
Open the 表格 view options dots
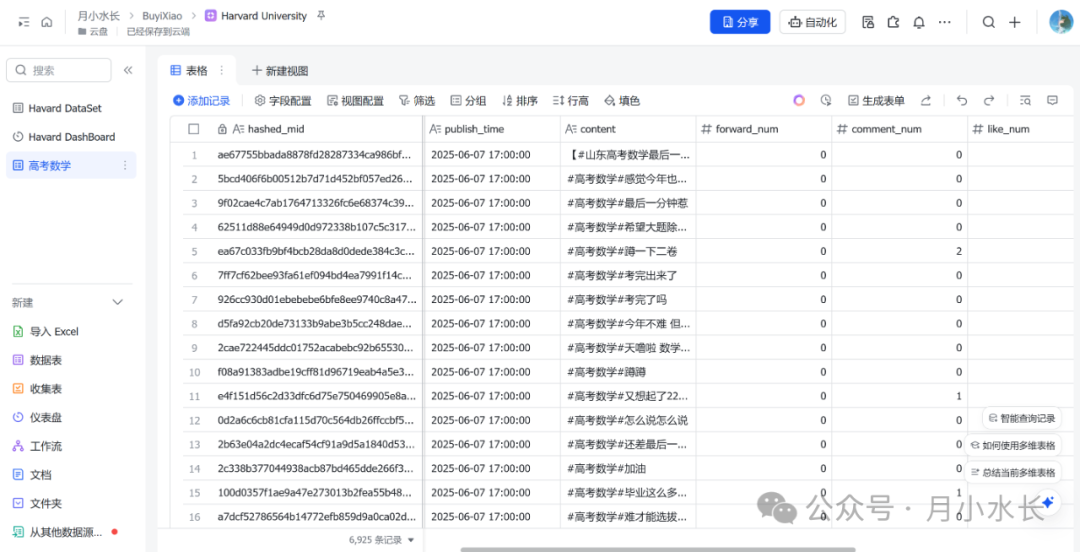pos(222,70)
